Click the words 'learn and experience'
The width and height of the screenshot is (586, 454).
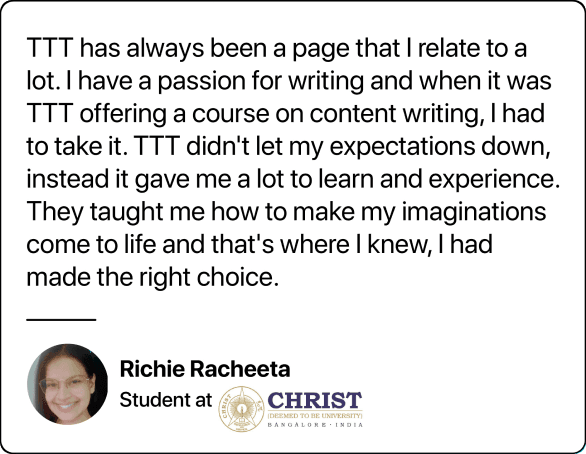439,180
